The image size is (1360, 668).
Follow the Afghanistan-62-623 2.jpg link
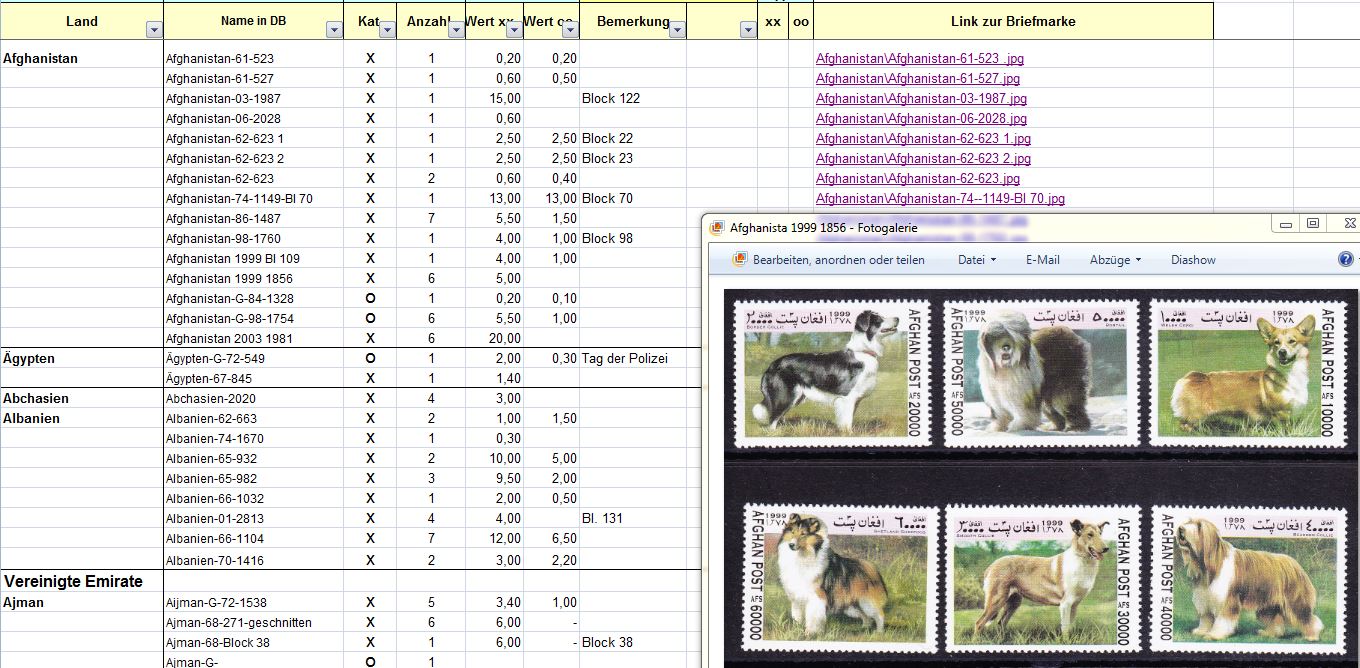(922, 159)
